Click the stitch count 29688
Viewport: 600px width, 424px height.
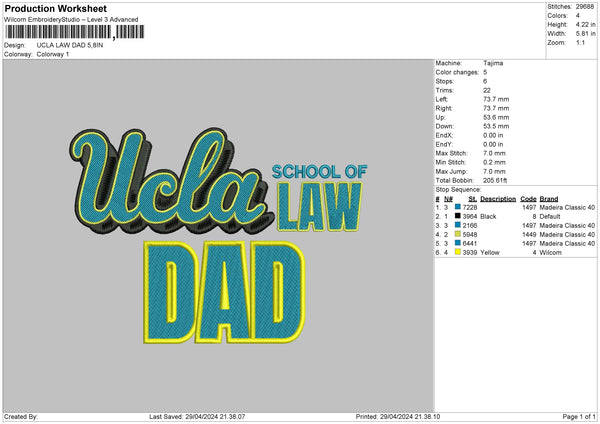[x=585, y=7]
